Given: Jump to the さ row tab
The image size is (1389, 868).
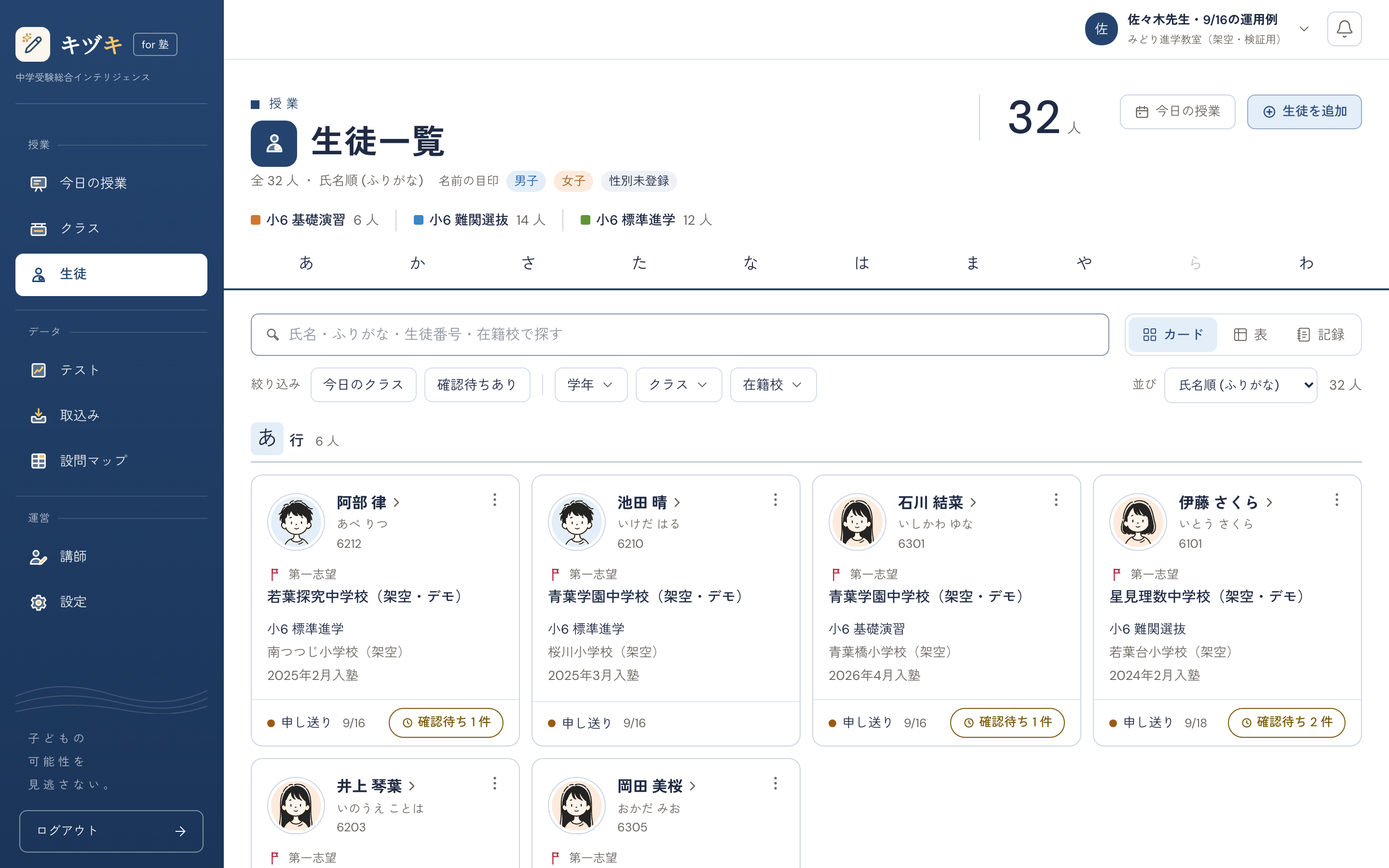Looking at the screenshot, I should [528, 263].
